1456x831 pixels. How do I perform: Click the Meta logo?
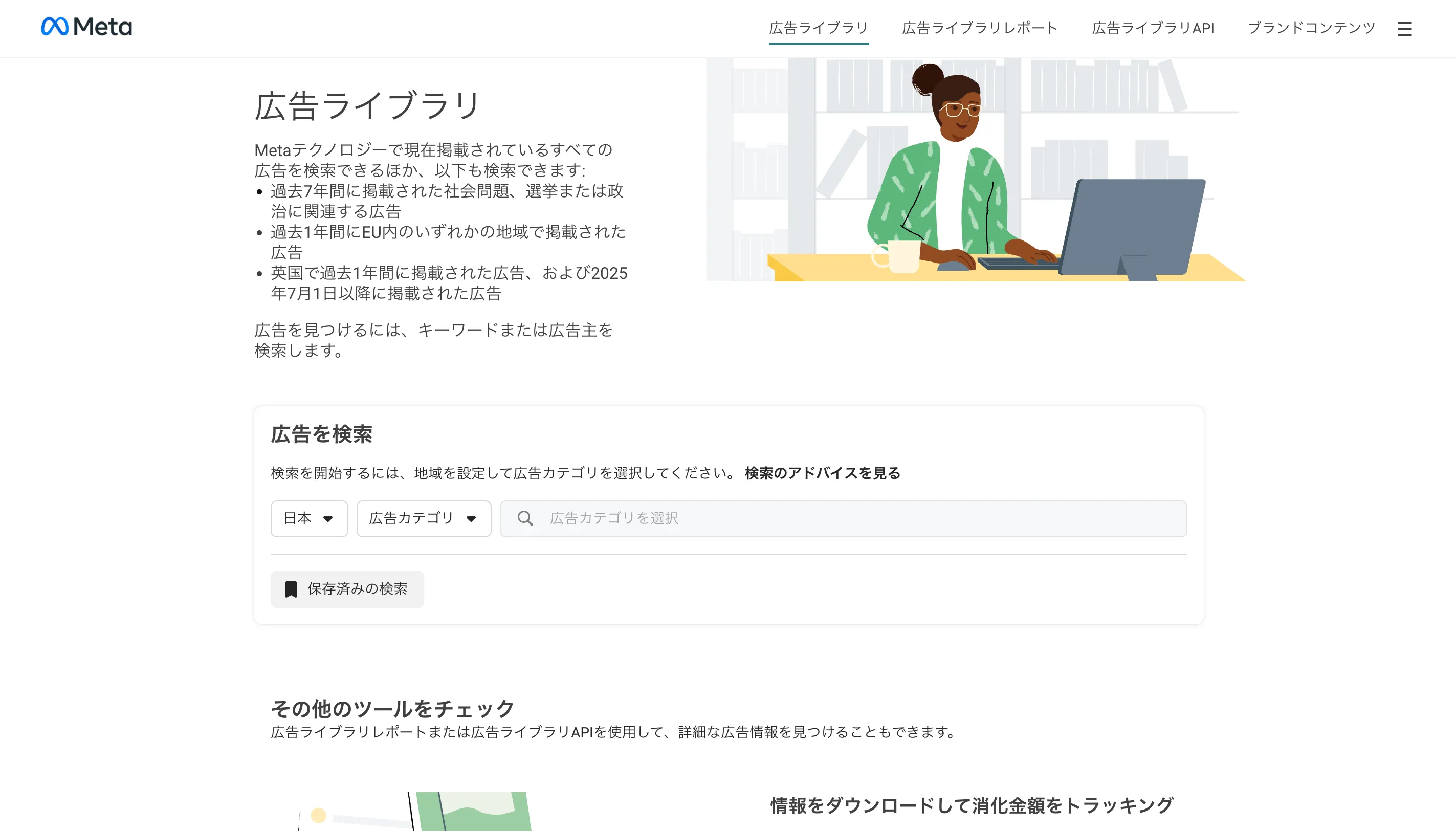pos(86,27)
